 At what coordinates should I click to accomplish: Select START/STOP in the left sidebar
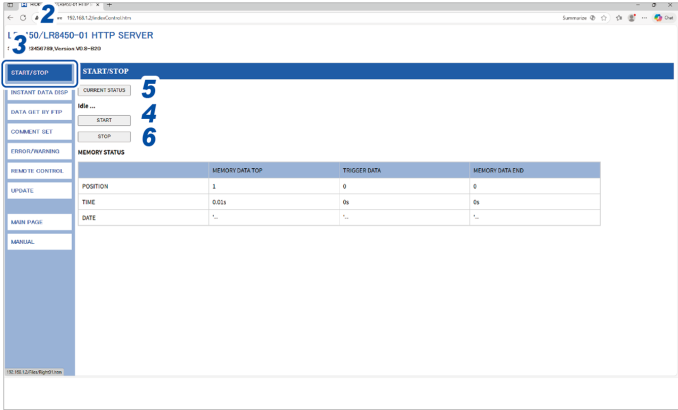pyautogui.click(x=38, y=73)
